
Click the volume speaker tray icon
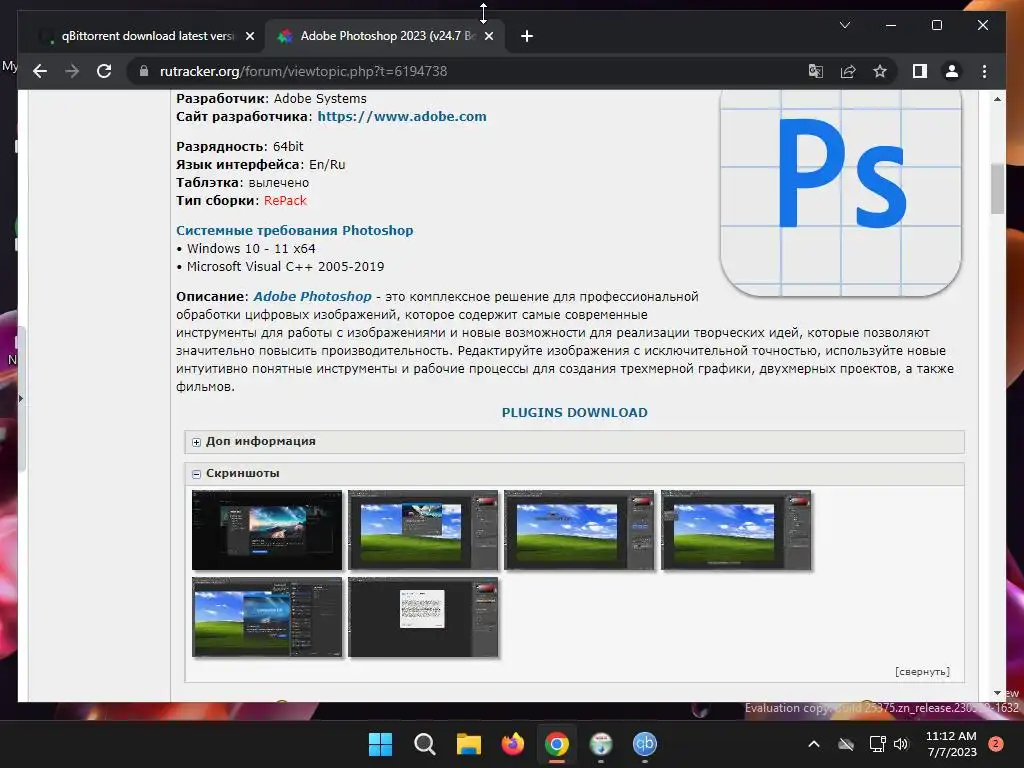pos(901,744)
